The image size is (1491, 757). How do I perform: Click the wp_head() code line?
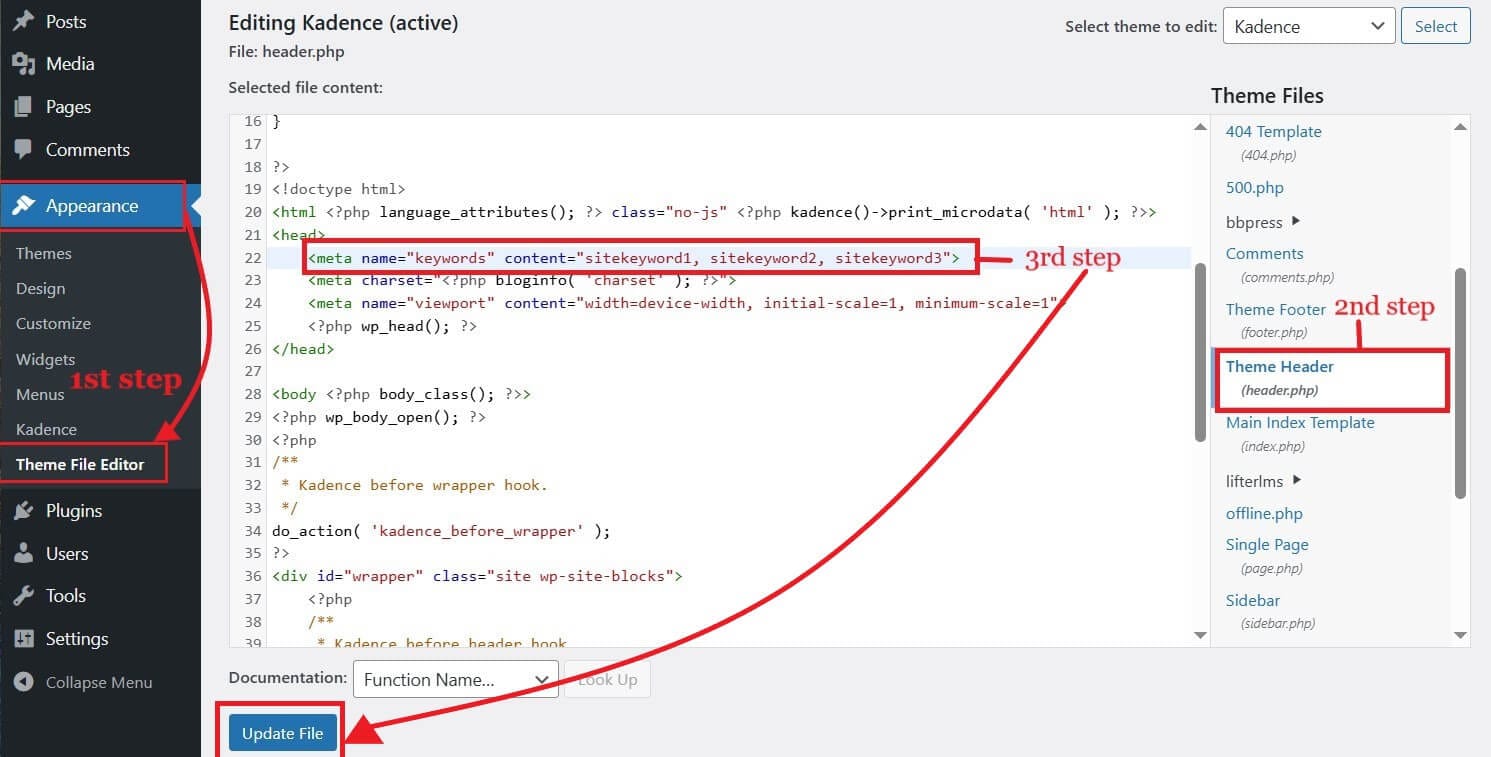point(392,326)
